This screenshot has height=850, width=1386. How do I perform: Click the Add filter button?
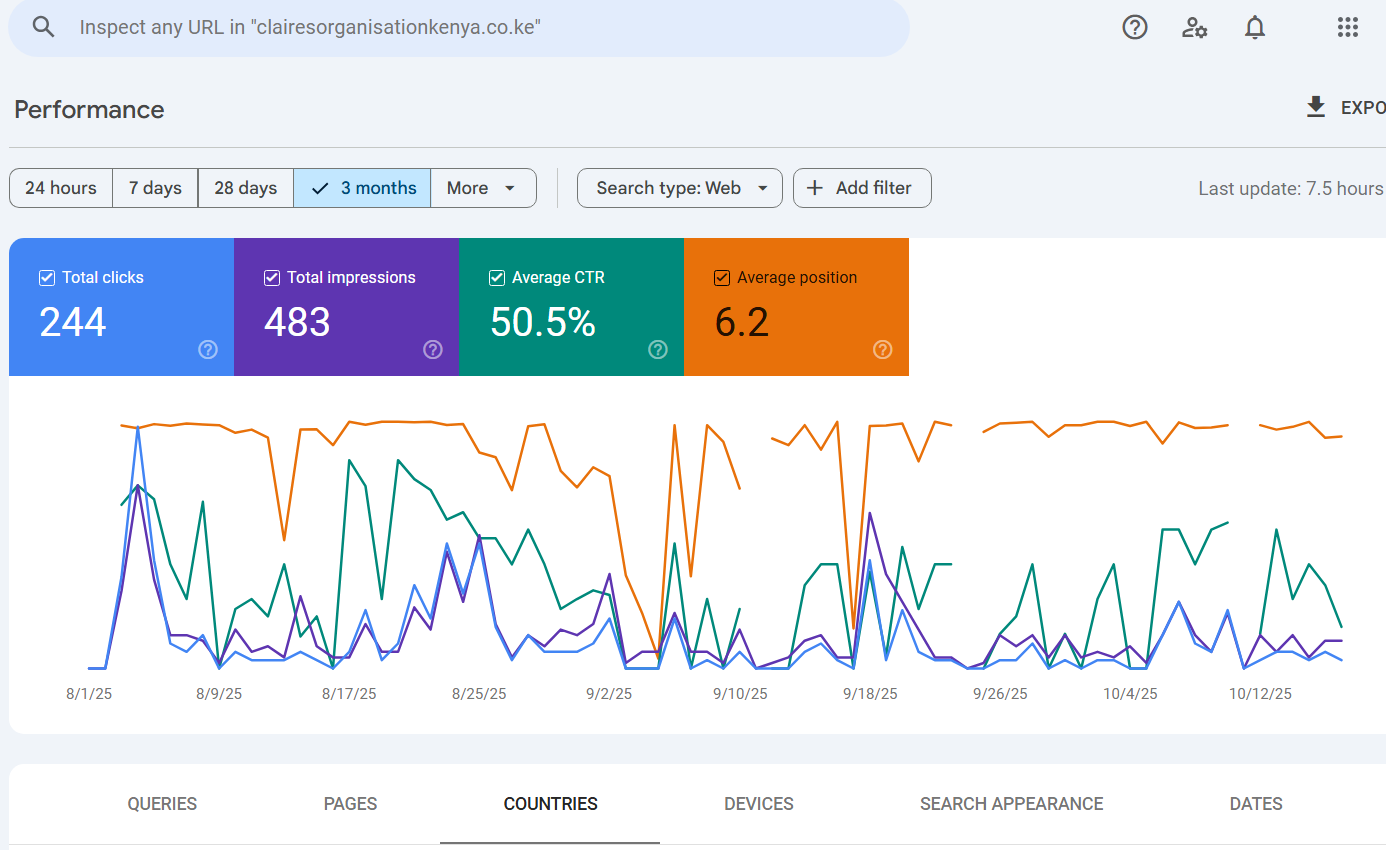(861, 188)
